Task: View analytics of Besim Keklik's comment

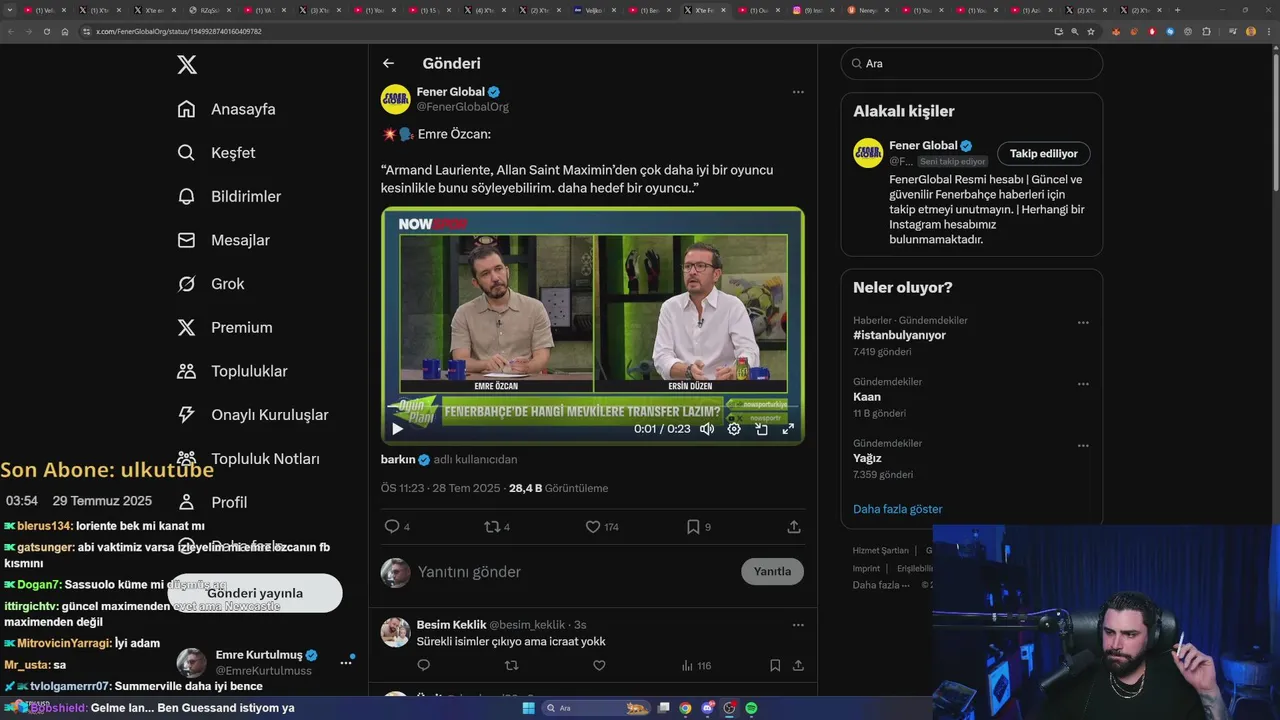Action: click(696, 665)
